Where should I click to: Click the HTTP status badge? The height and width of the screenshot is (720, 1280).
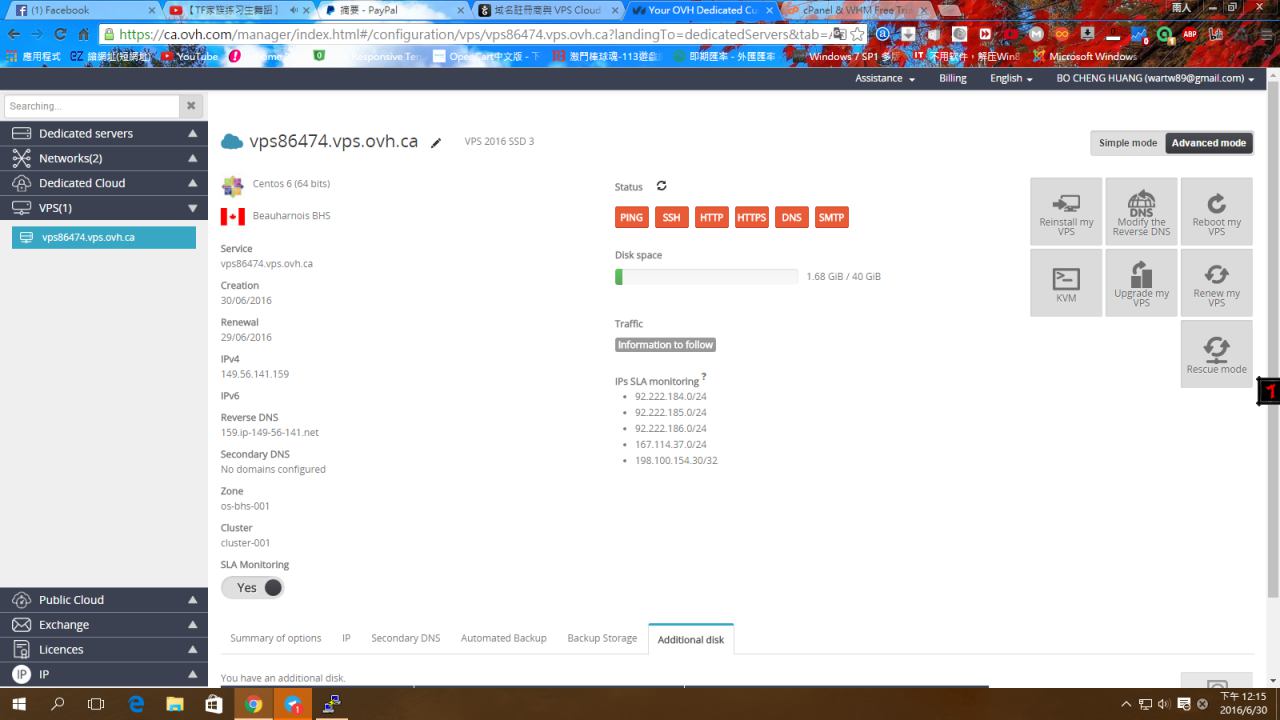[x=712, y=217]
